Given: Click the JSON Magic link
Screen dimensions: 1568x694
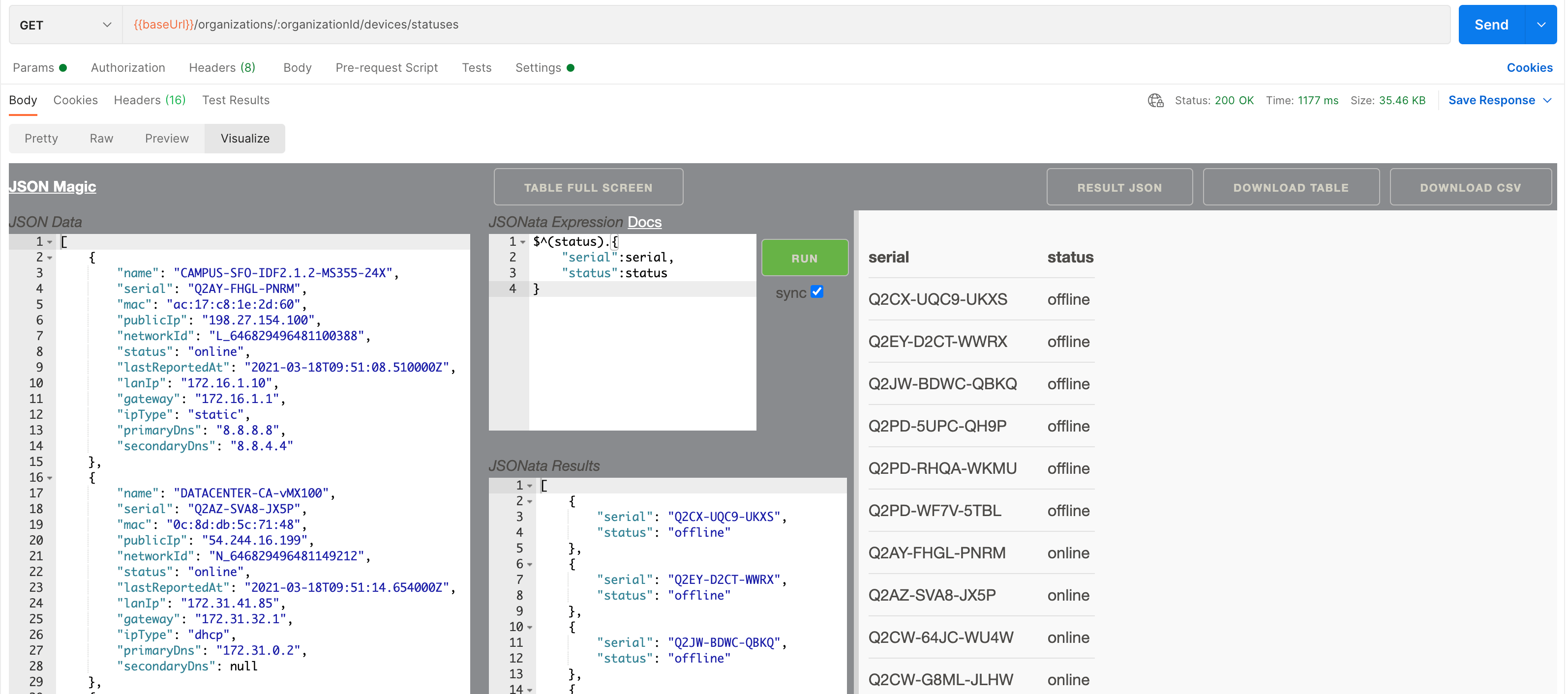Looking at the screenshot, I should point(52,187).
